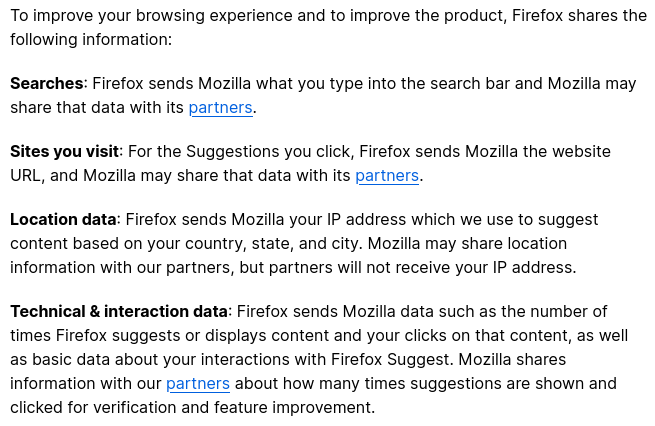Click the bold Technical & interaction data heading
Screen dimensions: 655x426
point(119,312)
